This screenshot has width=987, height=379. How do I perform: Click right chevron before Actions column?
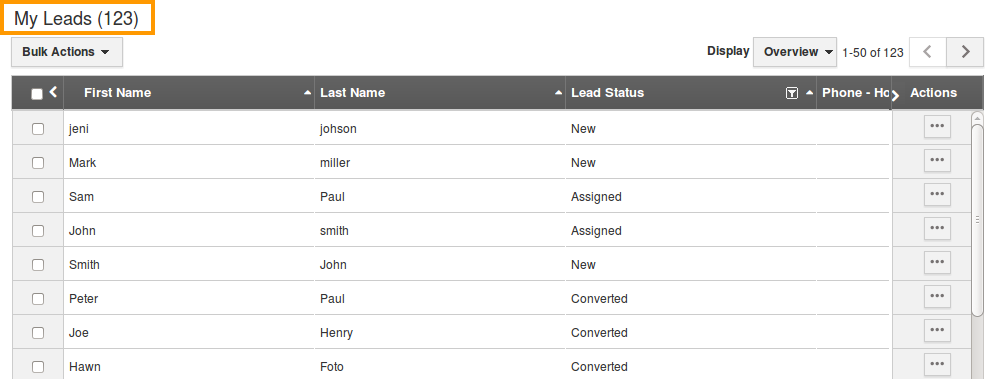[896, 94]
